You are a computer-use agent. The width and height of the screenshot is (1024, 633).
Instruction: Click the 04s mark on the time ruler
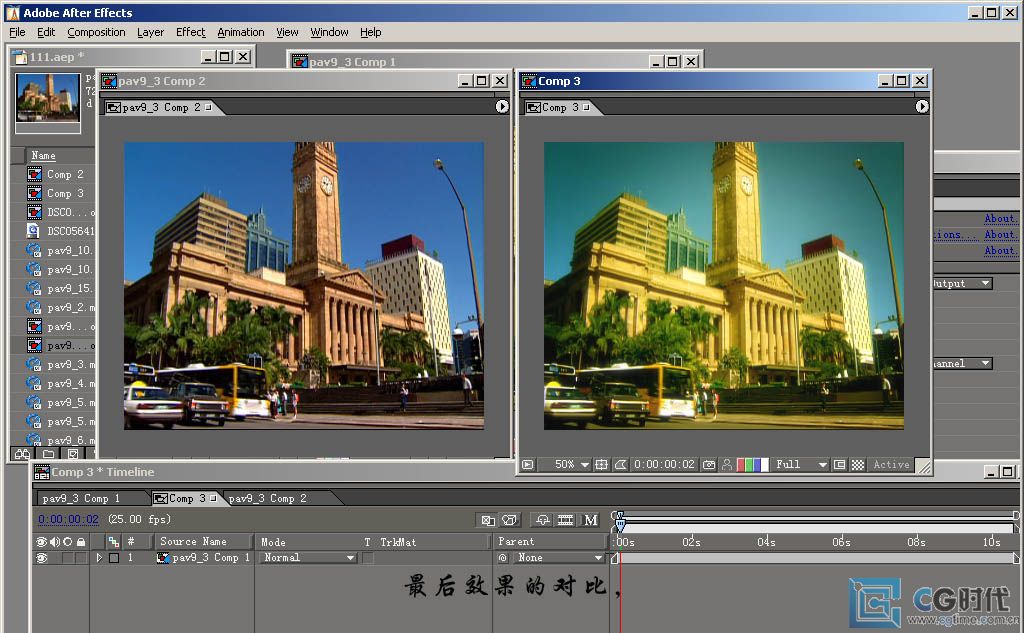click(766, 542)
